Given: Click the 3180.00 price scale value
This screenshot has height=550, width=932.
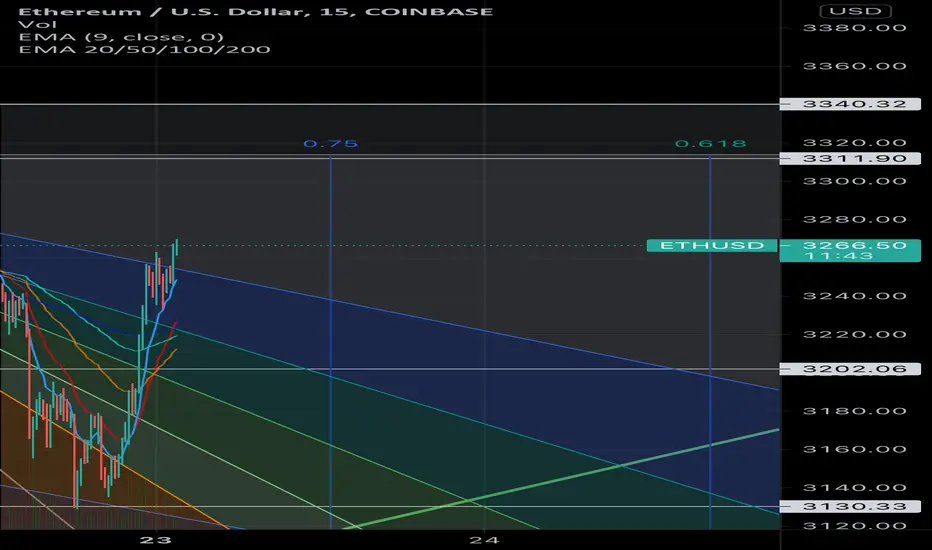Looking at the screenshot, I should (854, 411).
